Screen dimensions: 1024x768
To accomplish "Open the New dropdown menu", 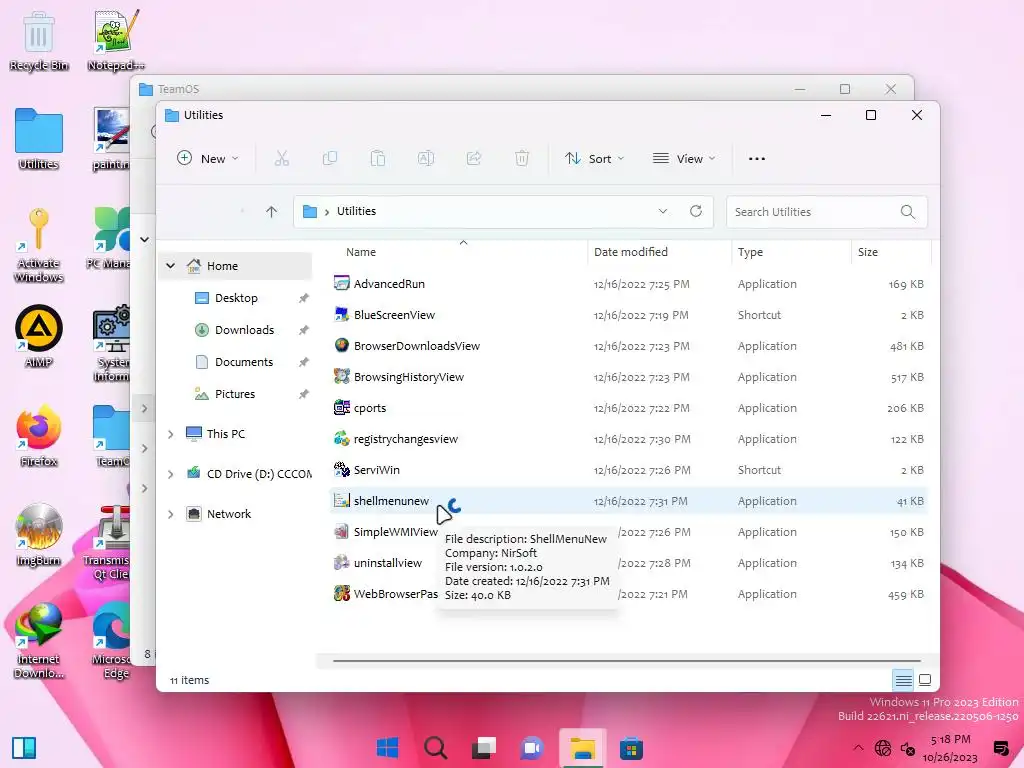I will click(208, 159).
